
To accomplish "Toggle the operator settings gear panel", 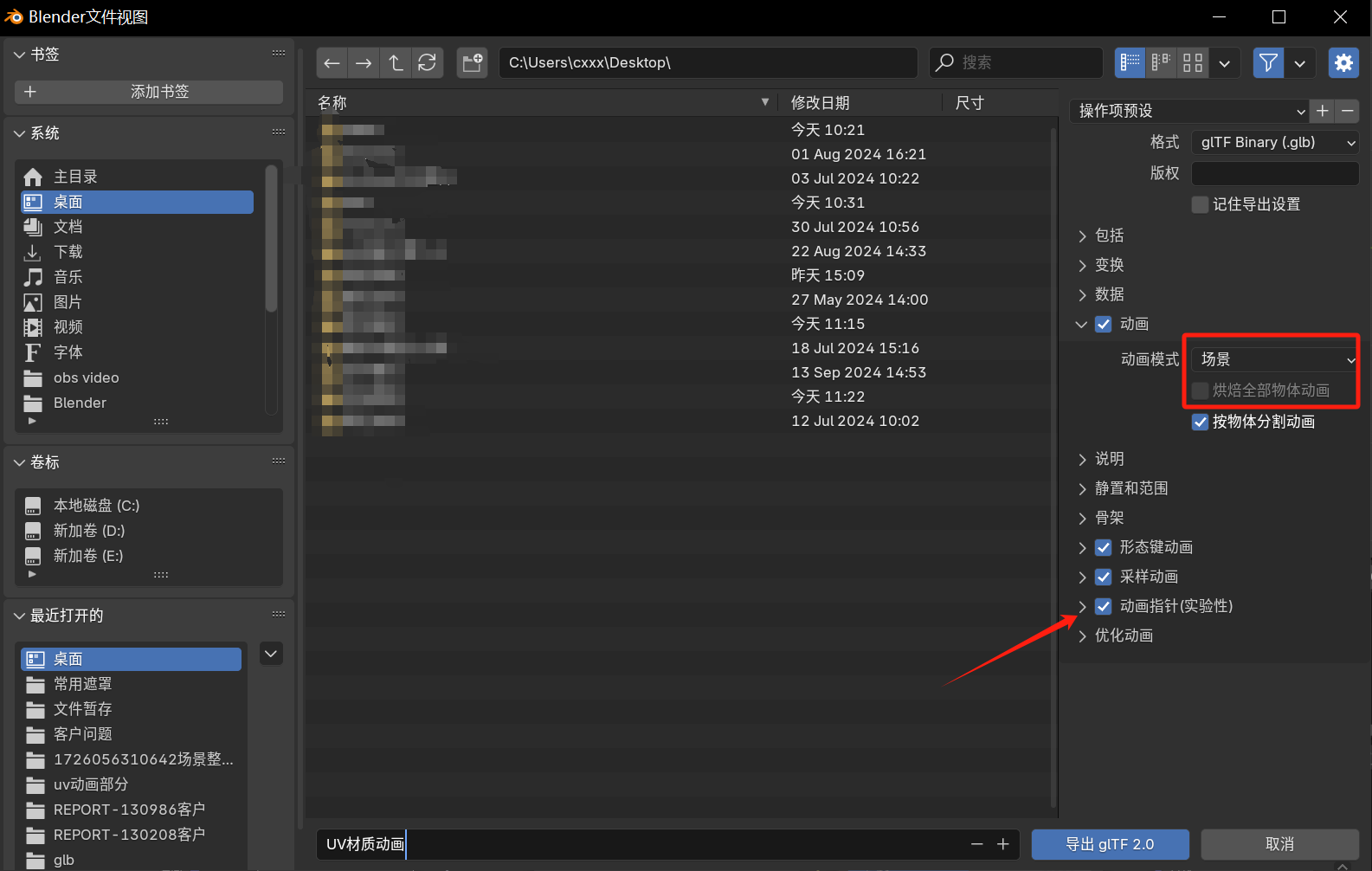I will 1343,62.
